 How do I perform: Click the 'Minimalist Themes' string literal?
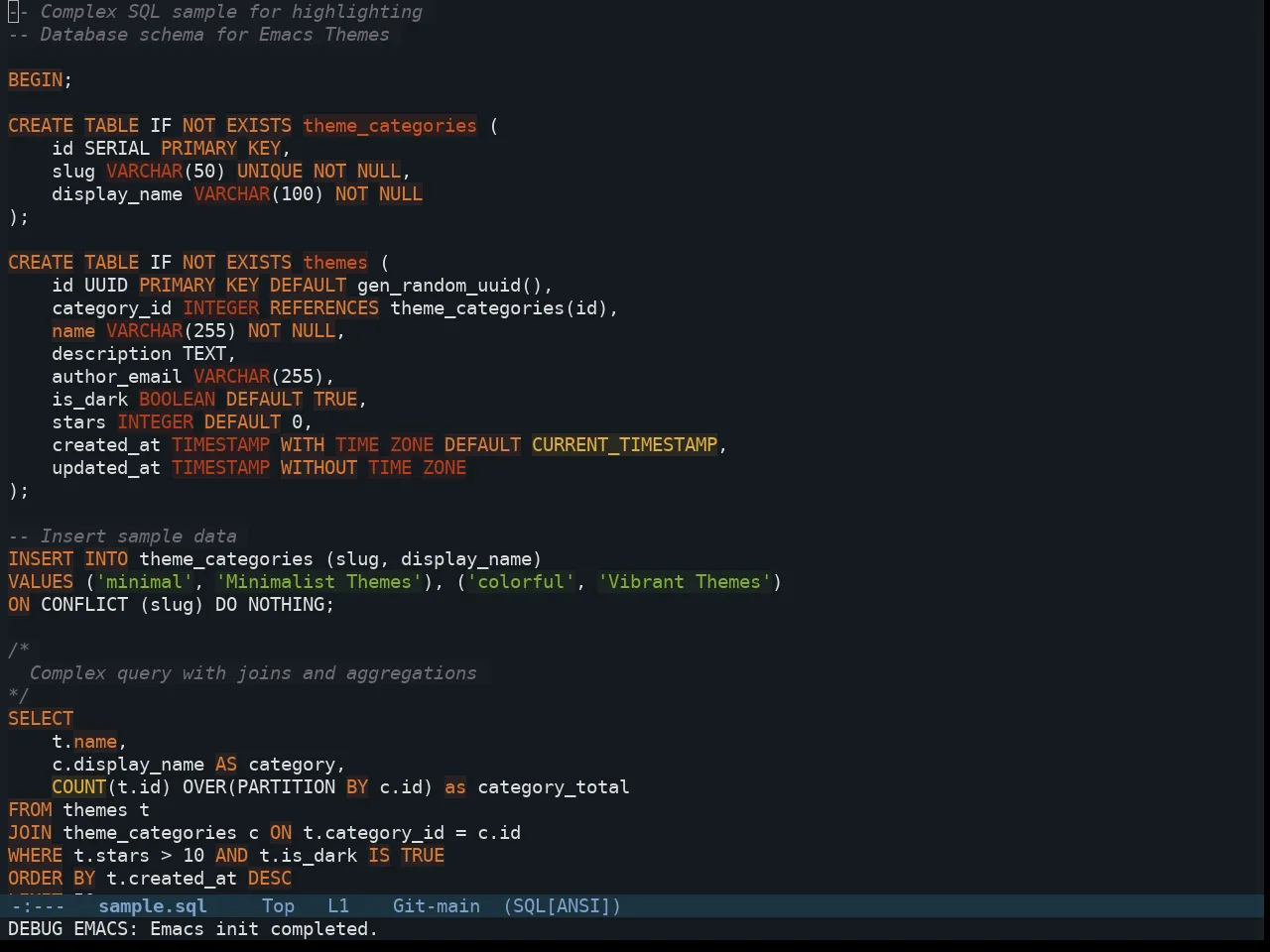(318, 581)
